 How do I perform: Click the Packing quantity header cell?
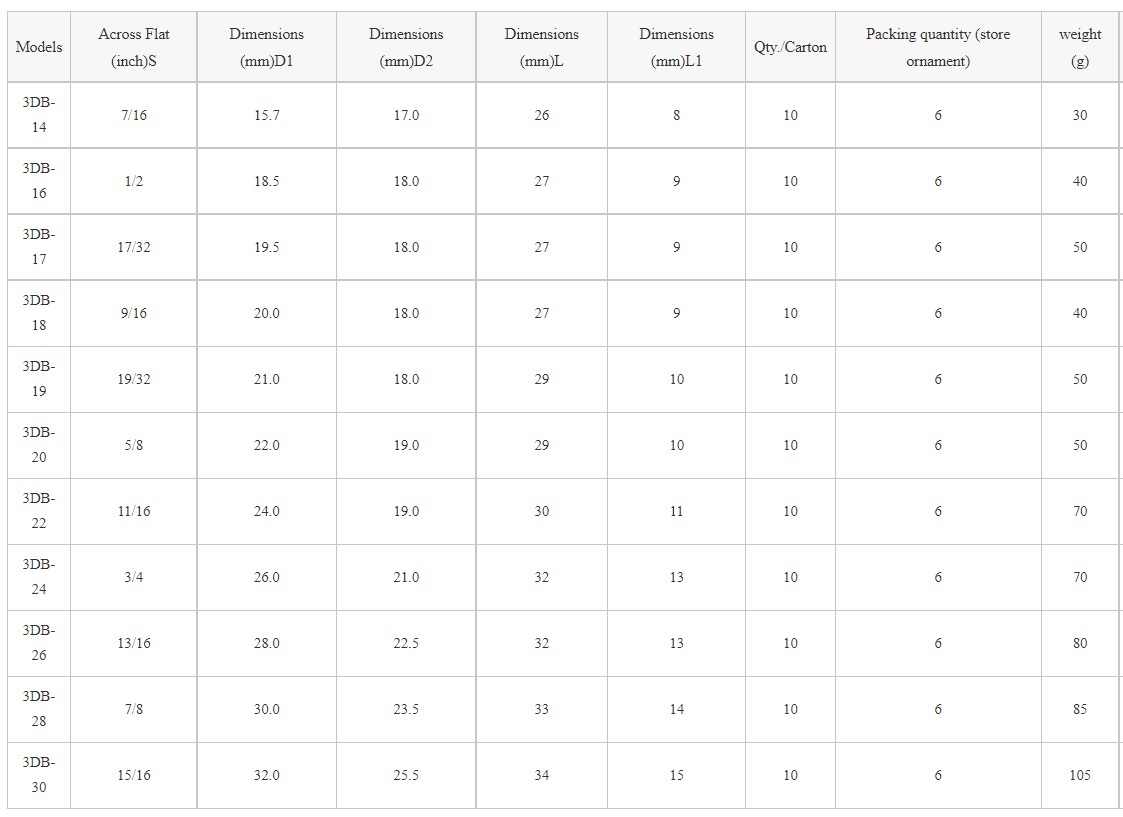tap(938, 47)
